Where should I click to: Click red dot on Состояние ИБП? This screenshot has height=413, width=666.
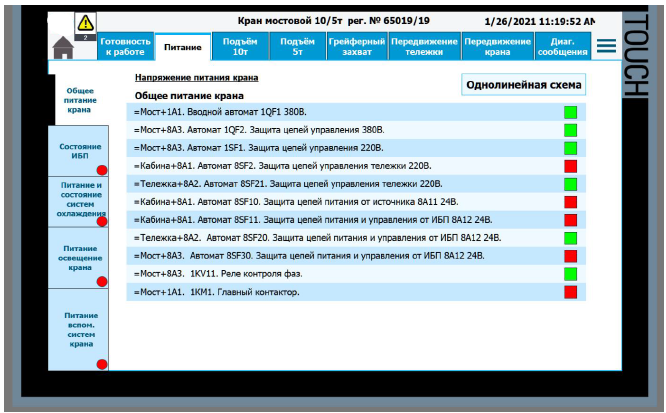coord(102,170)
